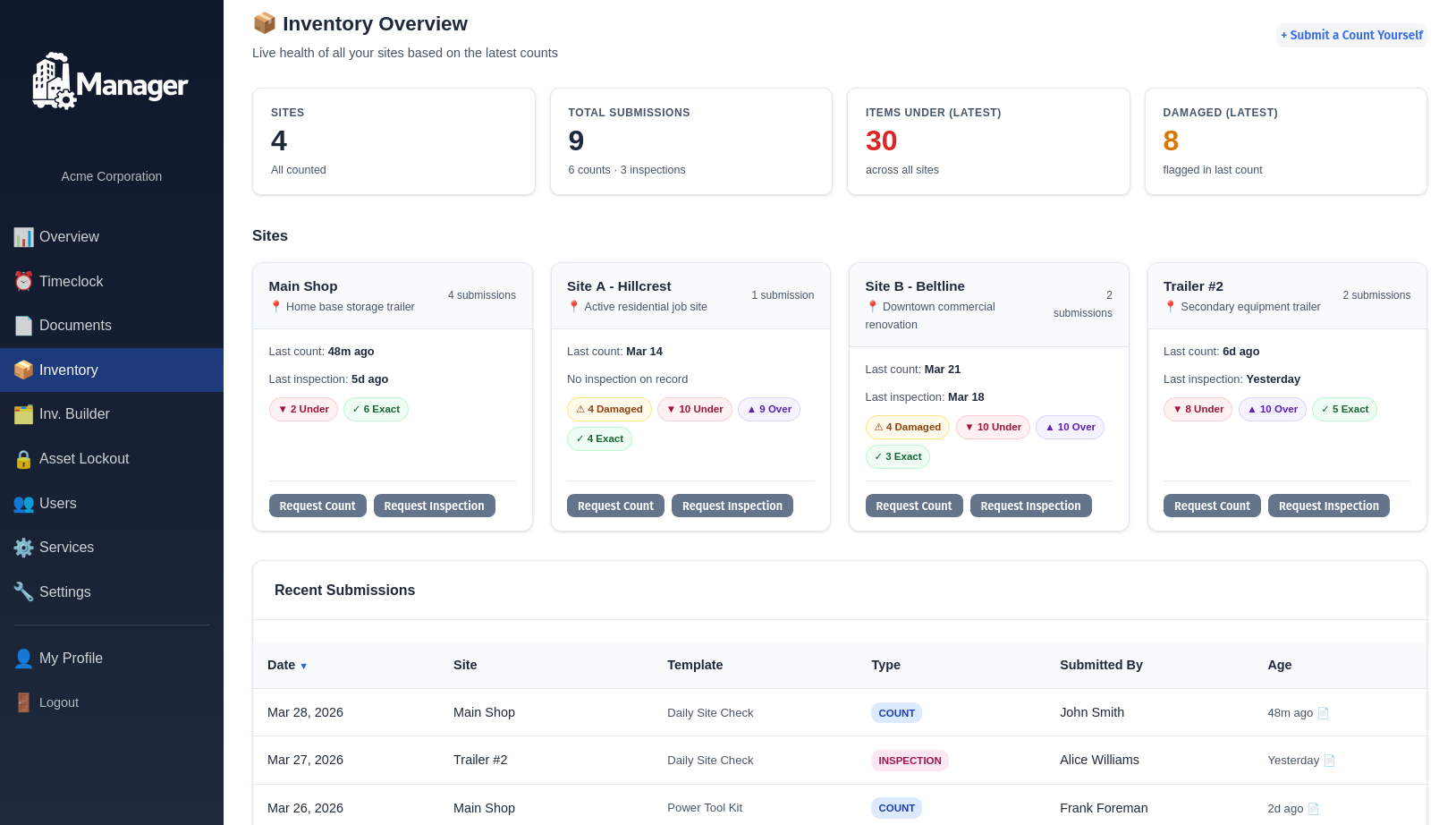Open Alice Williams' submission document icon
Image resolution: width=1456 pixels, height=825 pixels.
click(1329, 760)
